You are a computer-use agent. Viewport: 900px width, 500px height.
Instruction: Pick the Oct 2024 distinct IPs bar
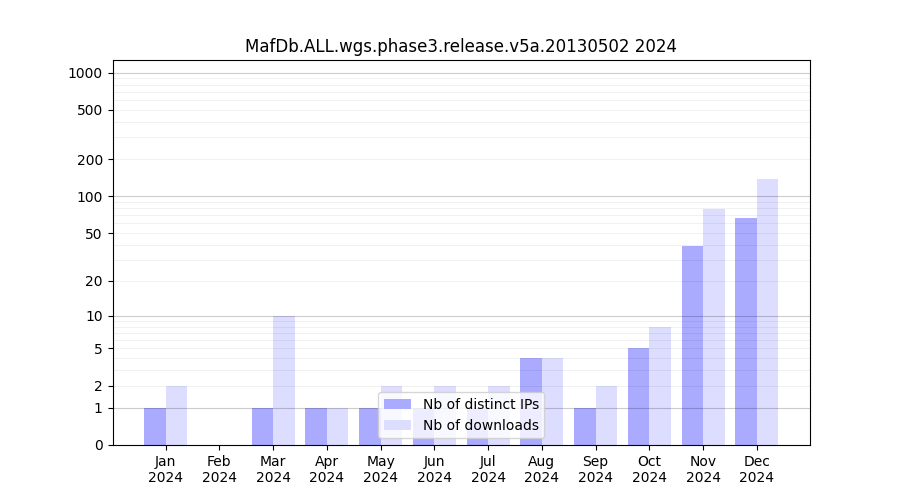tap(638, 396)
